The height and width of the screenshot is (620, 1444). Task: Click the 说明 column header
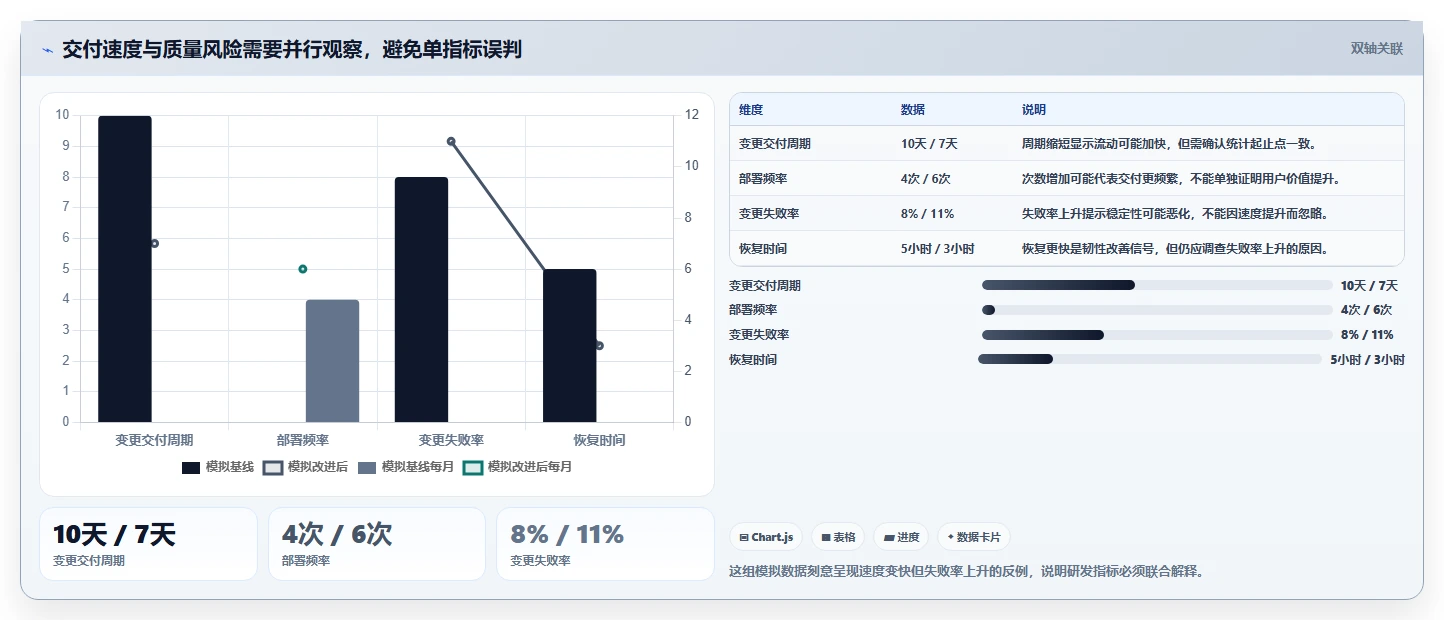coord(1034,110)
